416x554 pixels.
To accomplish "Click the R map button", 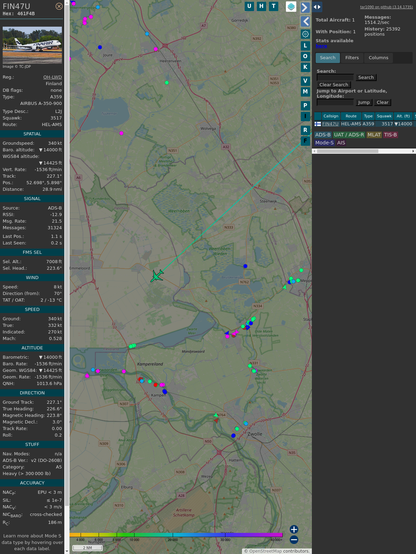I will [305, 130].
